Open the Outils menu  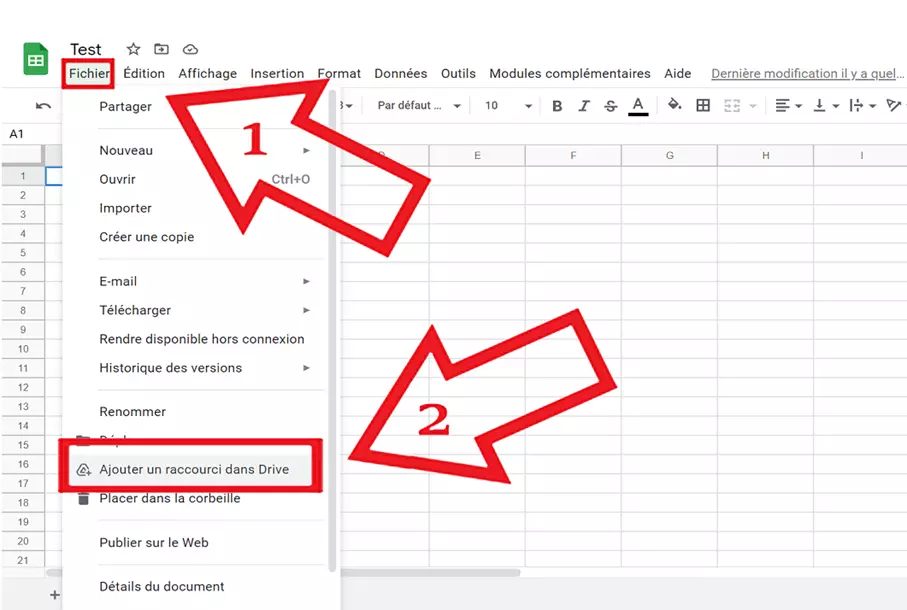(x=458, y=73)
